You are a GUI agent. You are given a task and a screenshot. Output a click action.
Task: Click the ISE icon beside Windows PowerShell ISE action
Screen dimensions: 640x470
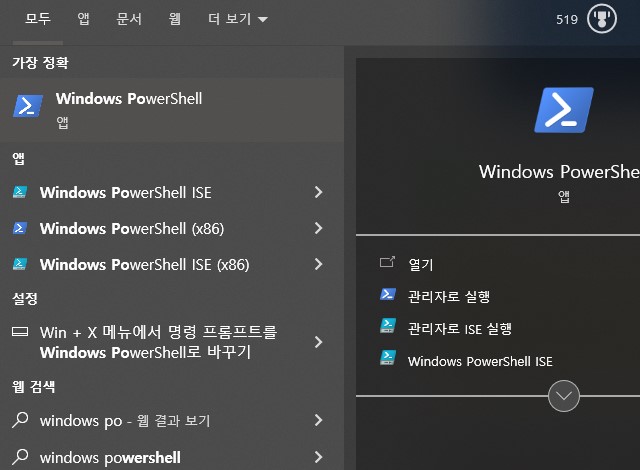click(387, 358)
